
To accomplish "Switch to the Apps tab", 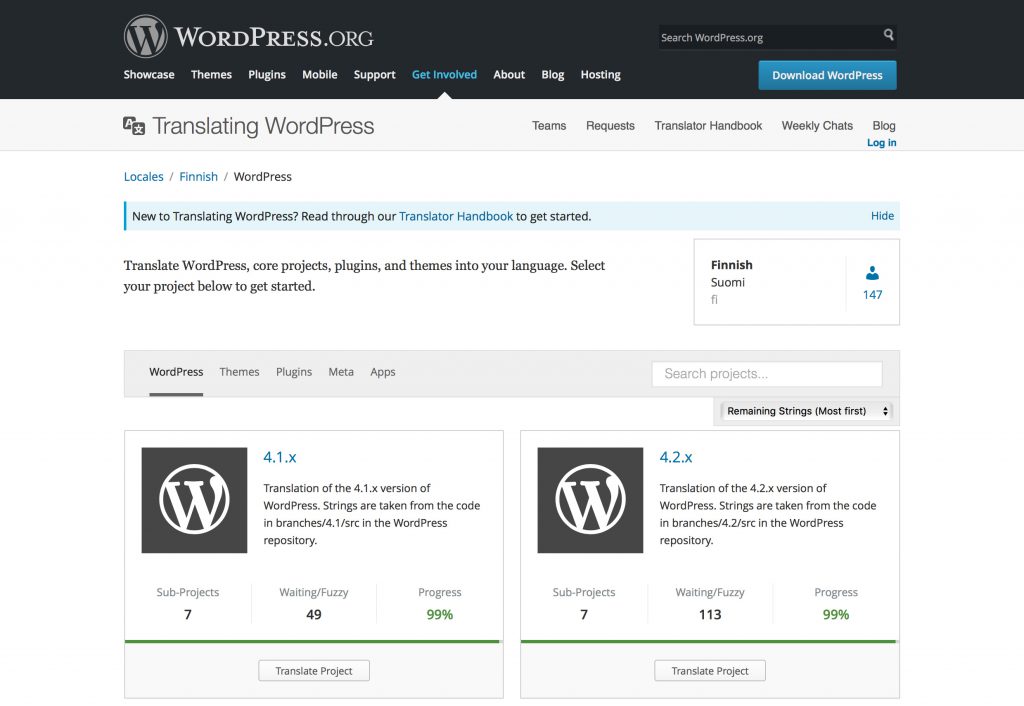I will 383,372.
